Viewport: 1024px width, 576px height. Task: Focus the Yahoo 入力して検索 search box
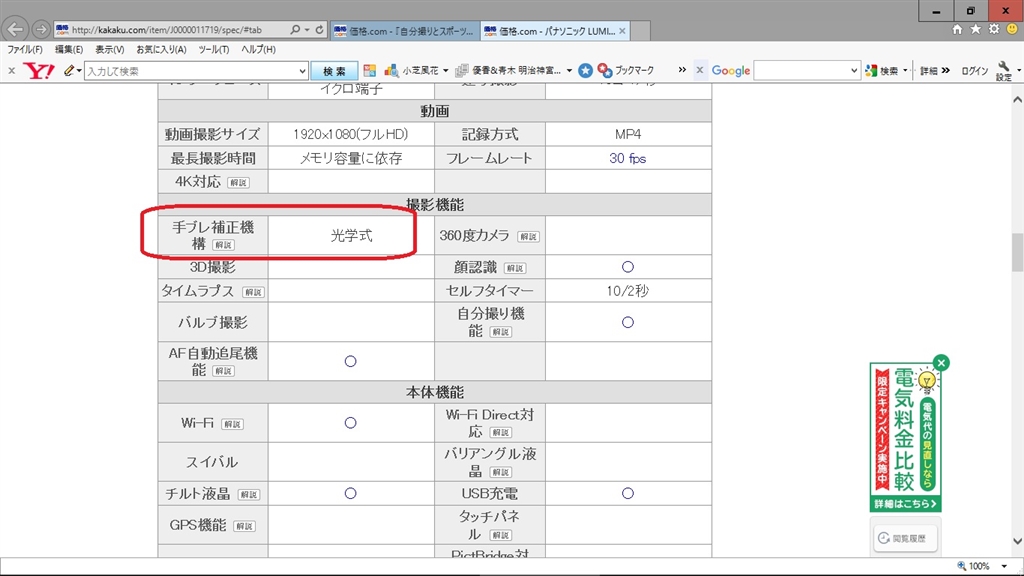191,71
